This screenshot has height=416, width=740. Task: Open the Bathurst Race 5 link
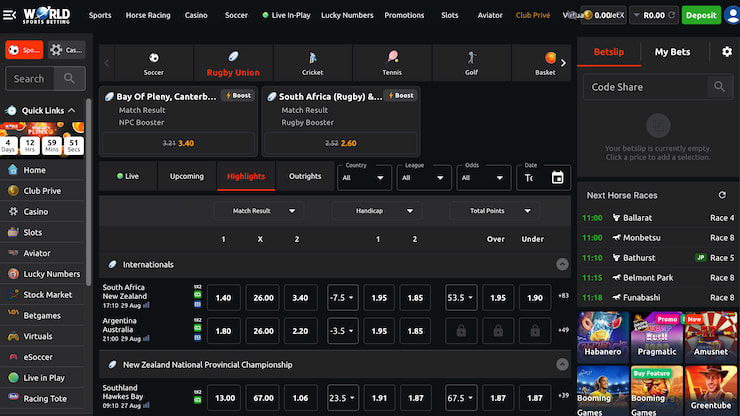658,258
